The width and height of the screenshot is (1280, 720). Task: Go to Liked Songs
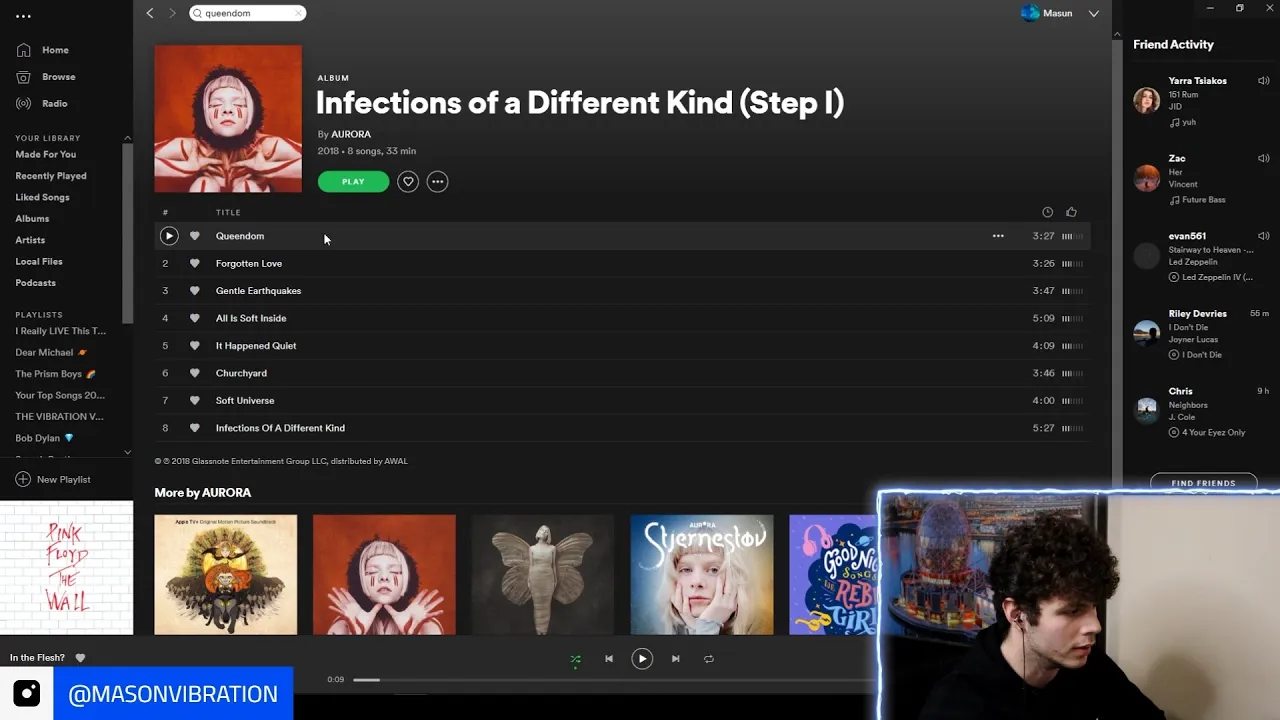(42, 197)
